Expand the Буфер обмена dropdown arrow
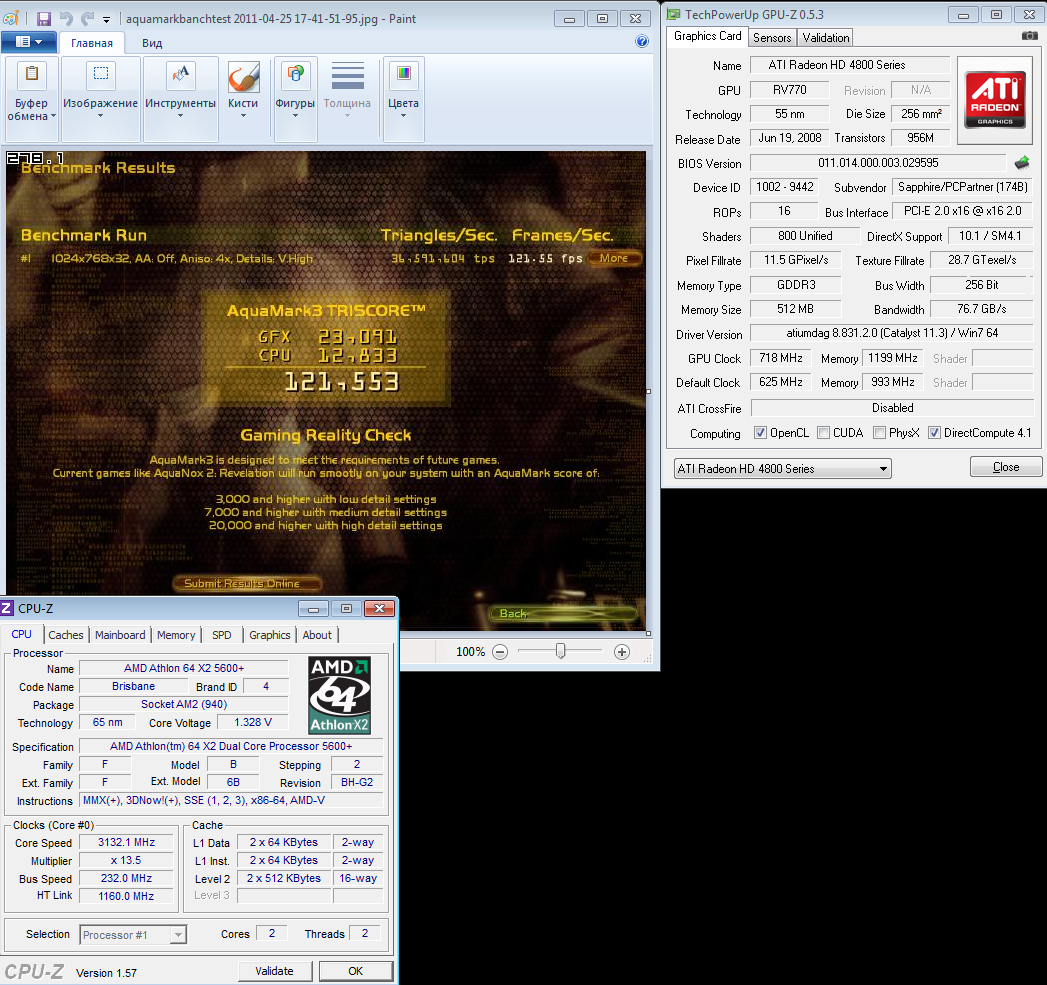 [53, 116]
